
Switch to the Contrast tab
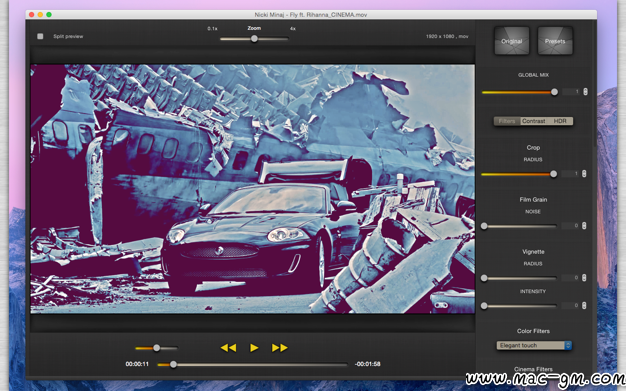533,121
